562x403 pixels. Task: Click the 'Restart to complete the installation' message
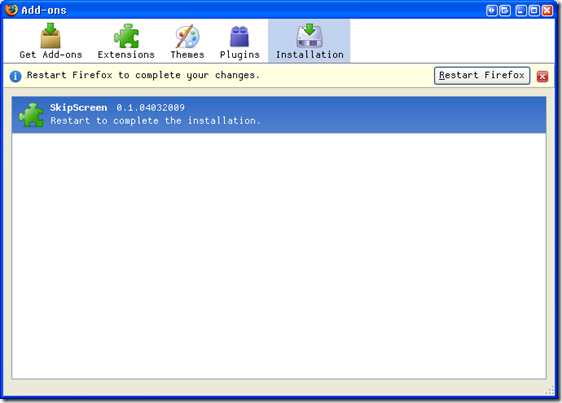pyautogui.click(x=155, y=120)
